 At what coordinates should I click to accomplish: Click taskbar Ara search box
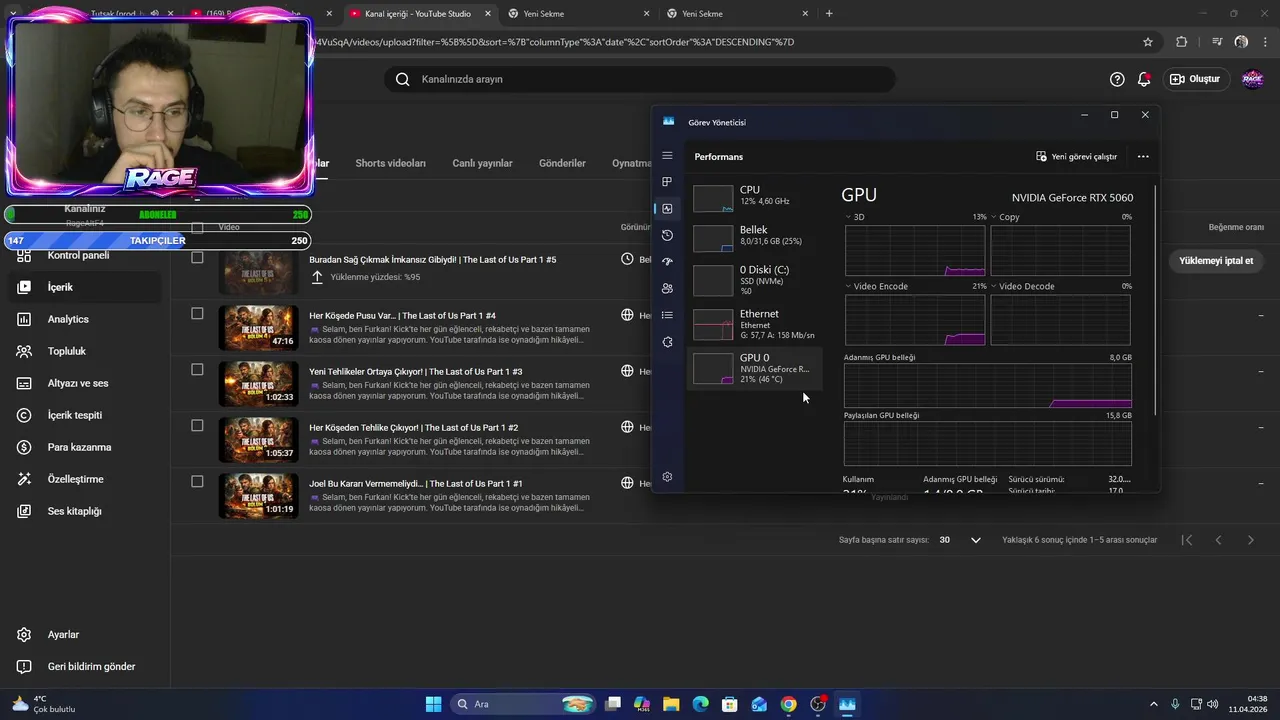[x=521, y=704]
